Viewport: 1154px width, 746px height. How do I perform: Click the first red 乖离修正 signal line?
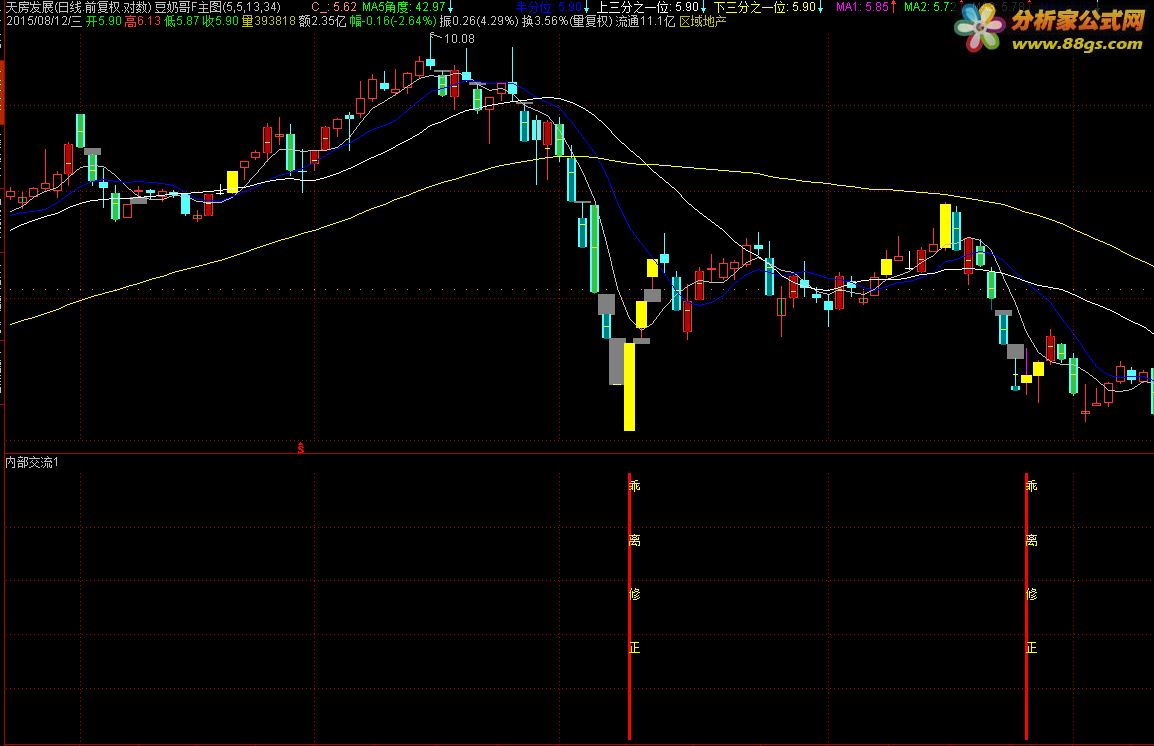(629, 605)
